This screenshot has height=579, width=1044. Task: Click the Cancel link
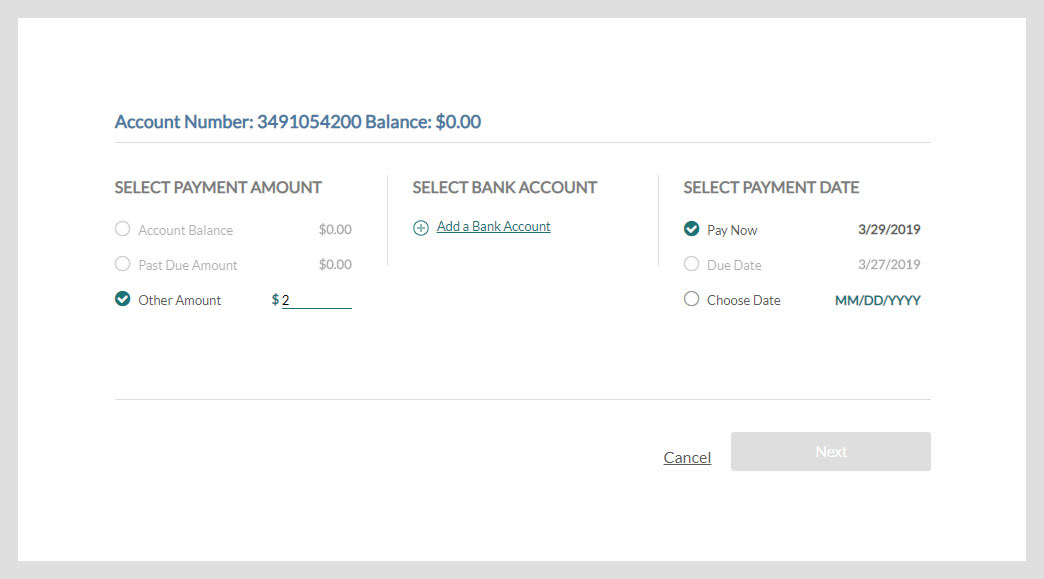[x=687, y=458]
